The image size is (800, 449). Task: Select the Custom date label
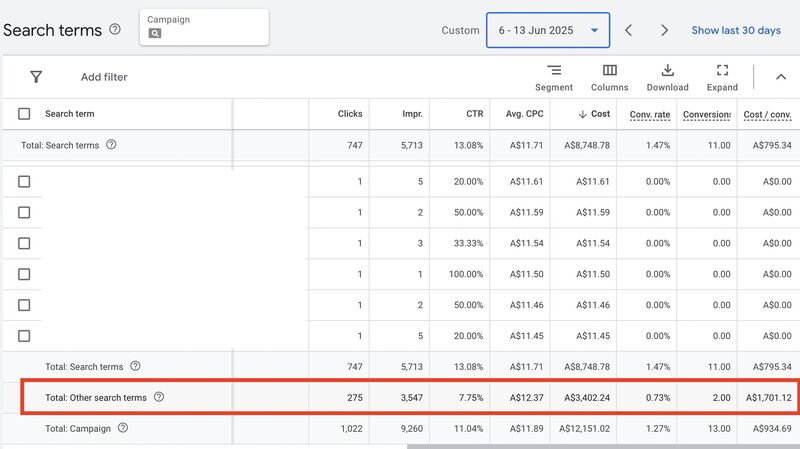coord(460,30)
